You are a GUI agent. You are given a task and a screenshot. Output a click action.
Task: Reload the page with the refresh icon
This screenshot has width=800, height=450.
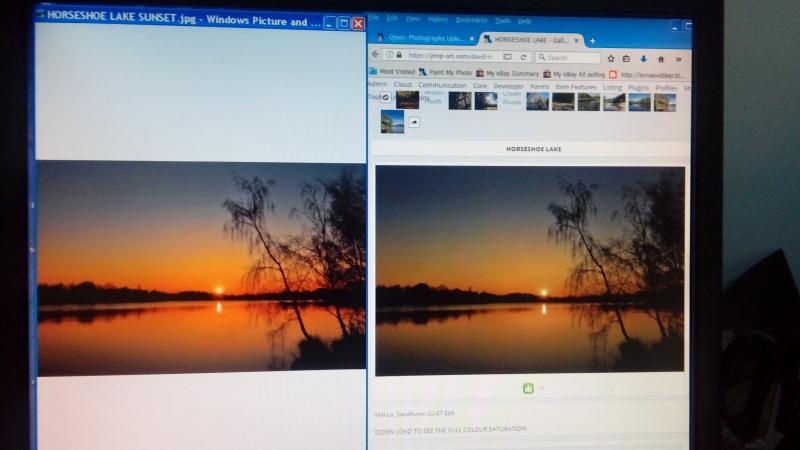coord(523,57)
